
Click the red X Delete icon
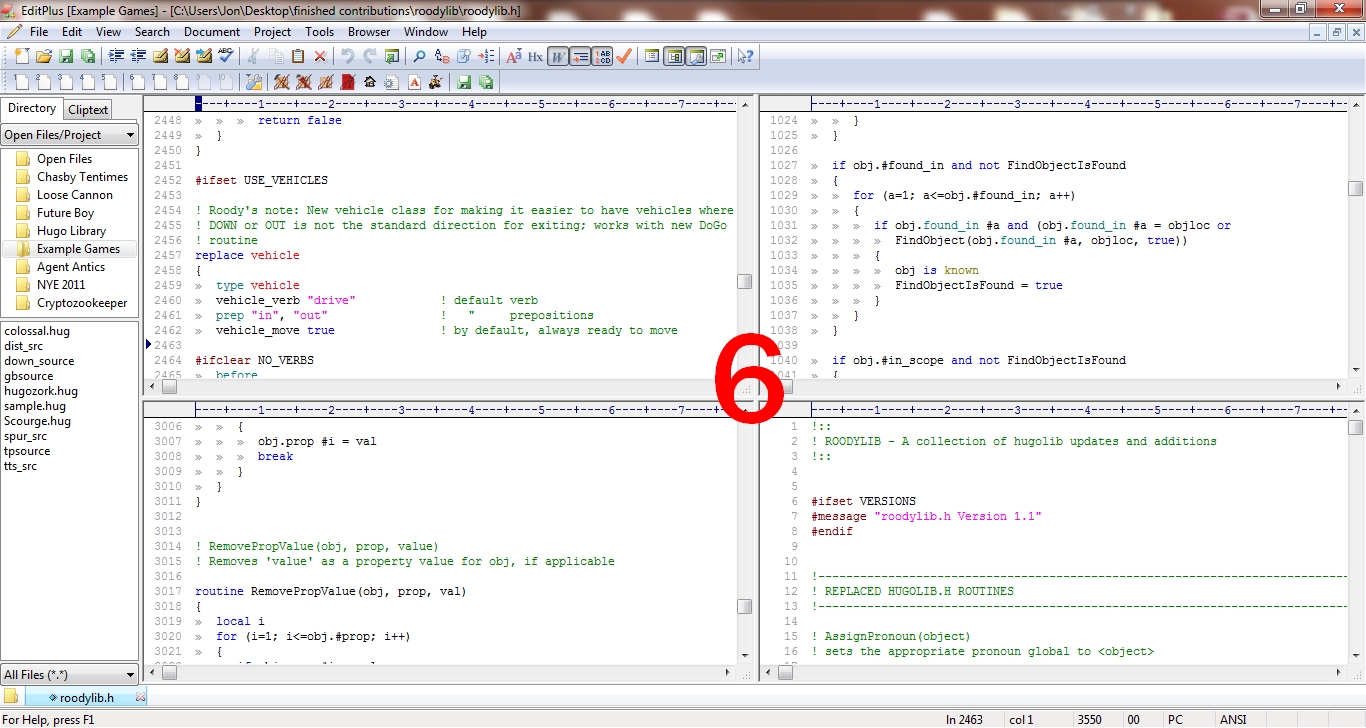pos(320,56)
